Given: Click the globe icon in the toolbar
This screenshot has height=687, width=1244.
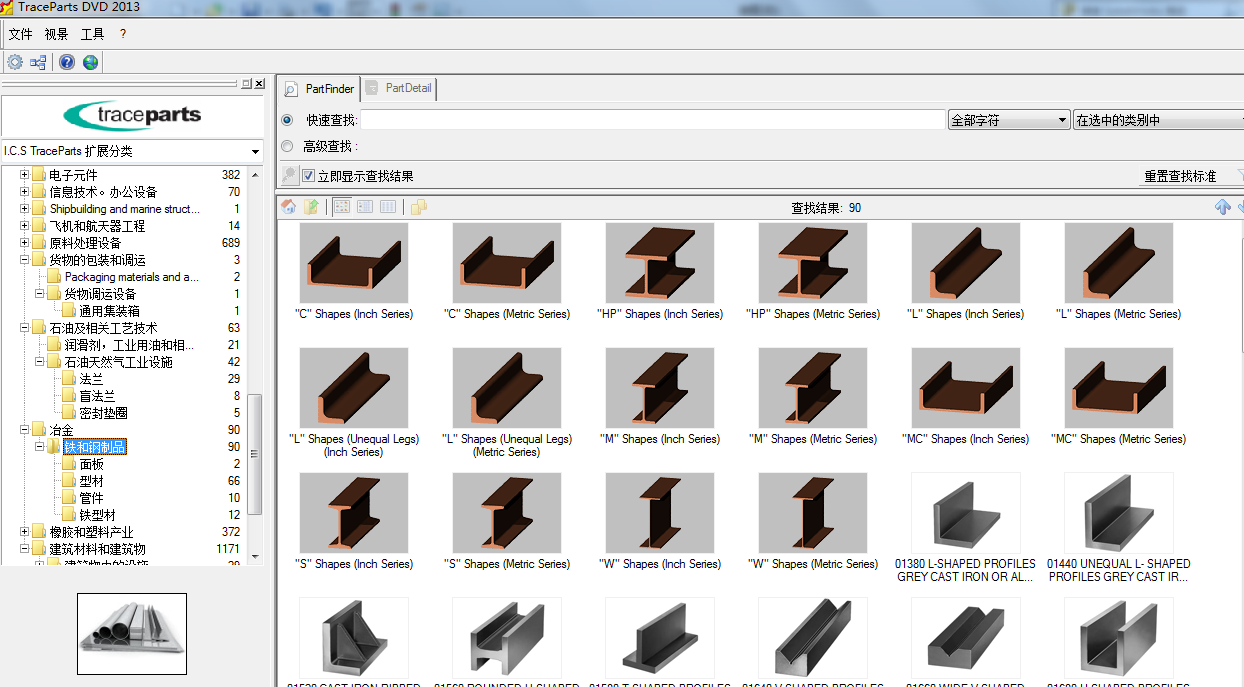Looking at the screenshot, I should [90, 61].
